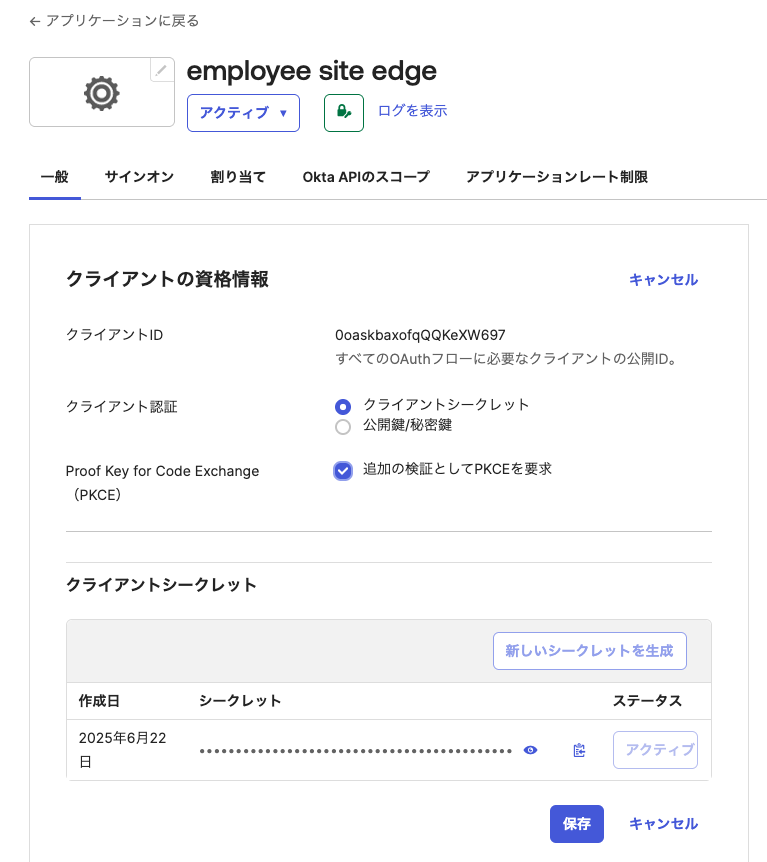View the アプリケーションレート制限 tab

557,176
